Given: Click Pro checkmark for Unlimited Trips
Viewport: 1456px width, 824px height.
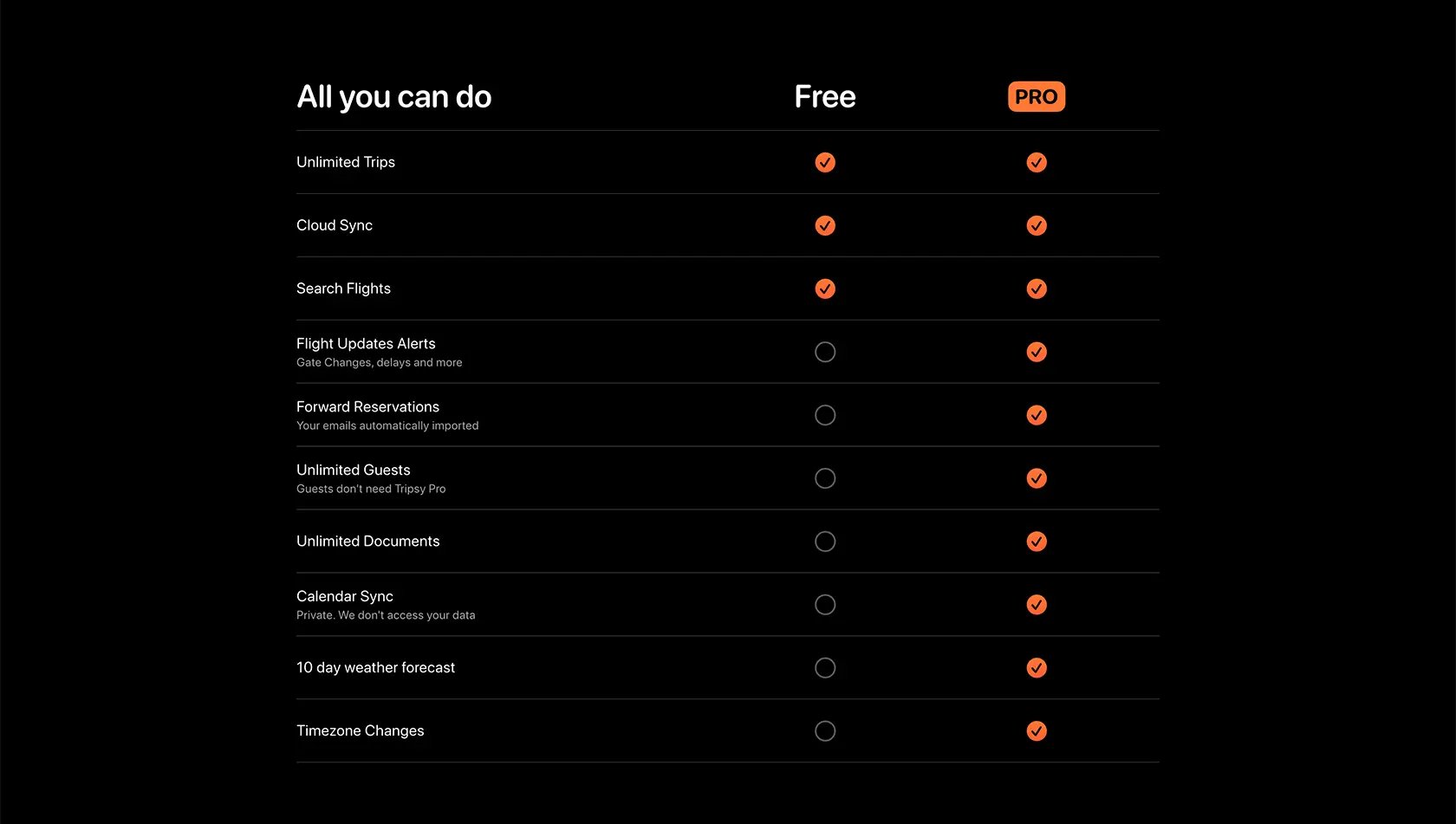Looking at the screenshot, I should point(1037,162).
